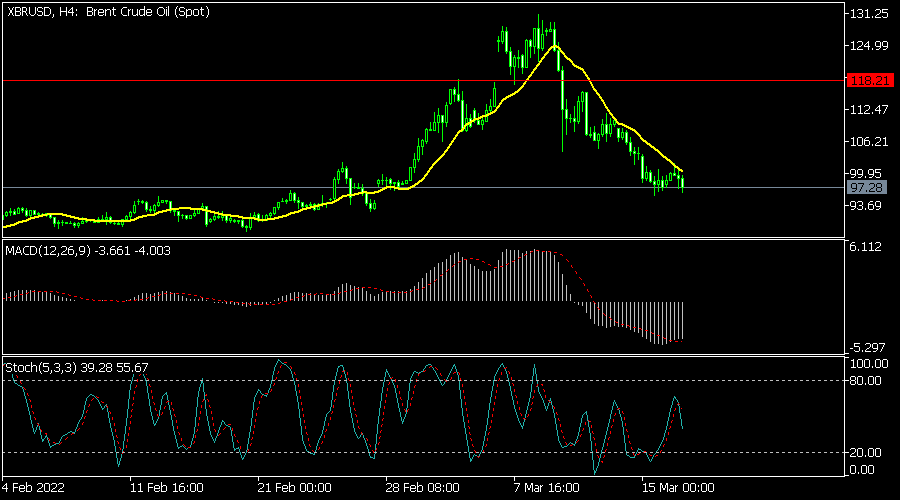
Task: Click the current price label 97.28
Action: (x=867, y=188)
